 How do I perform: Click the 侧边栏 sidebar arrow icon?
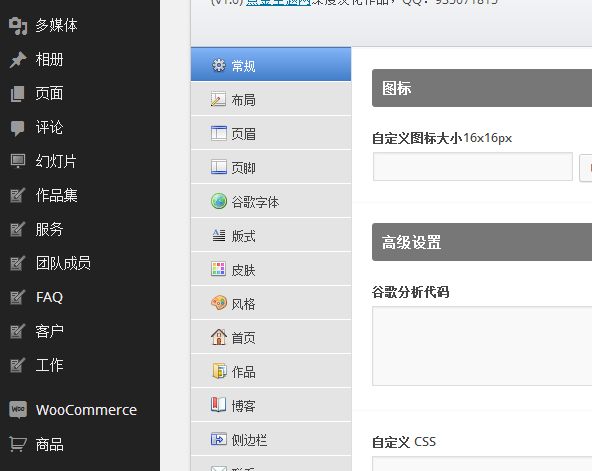click(x=219, y=439)
